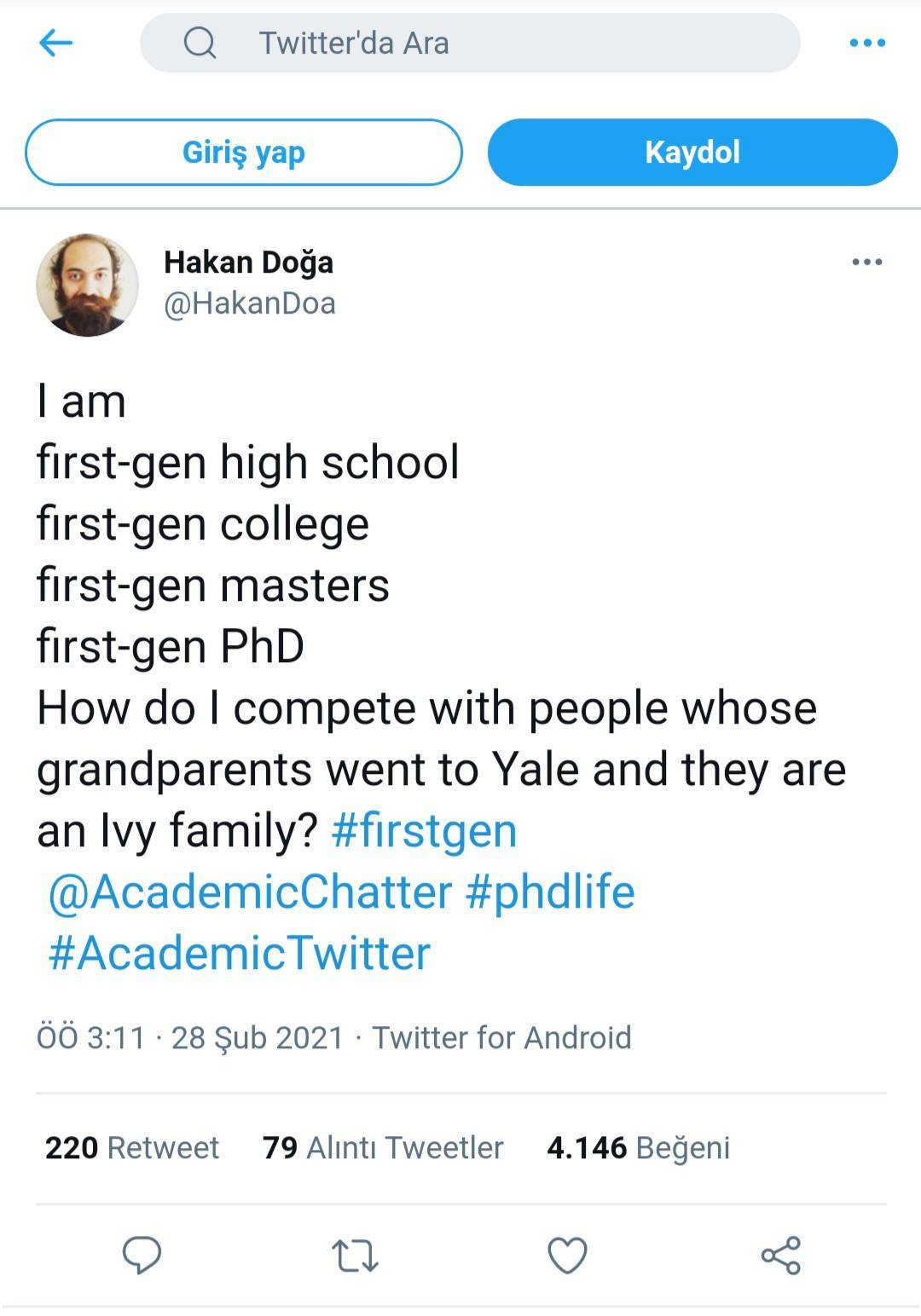Click the share icon
The width and height of the screenshot is (921, 1316).
point(780,1255)
